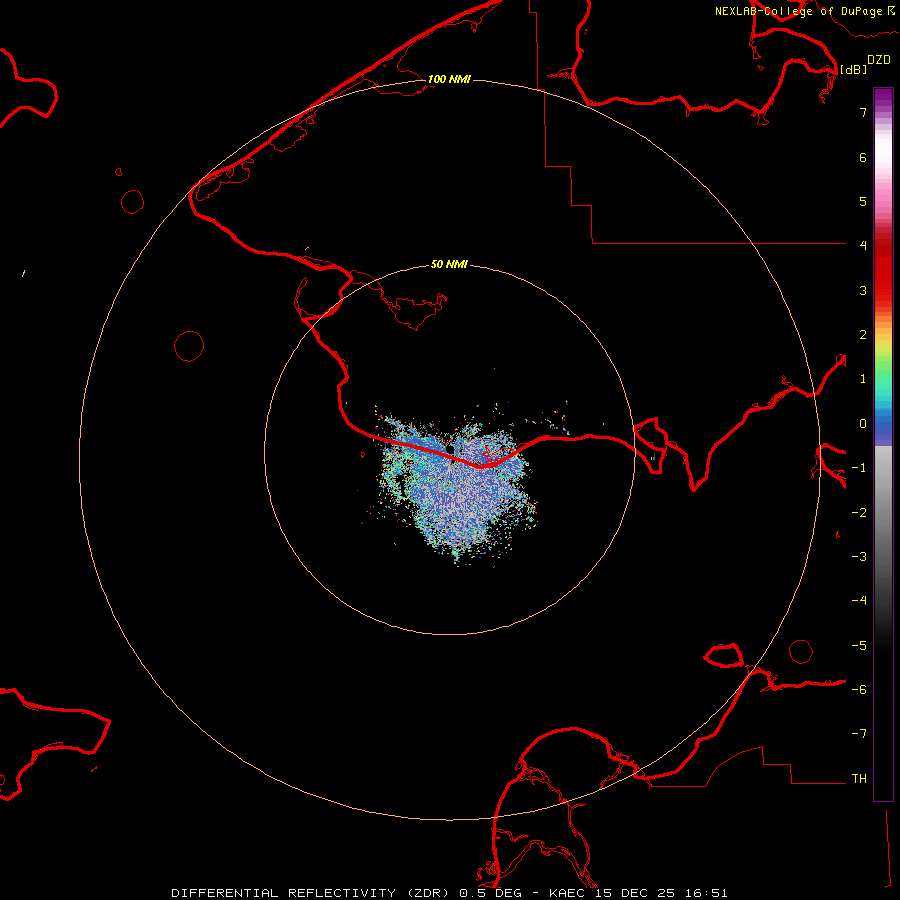Click the -7 value on the color scale
This screenshot has height=900, width=900.
859,734
